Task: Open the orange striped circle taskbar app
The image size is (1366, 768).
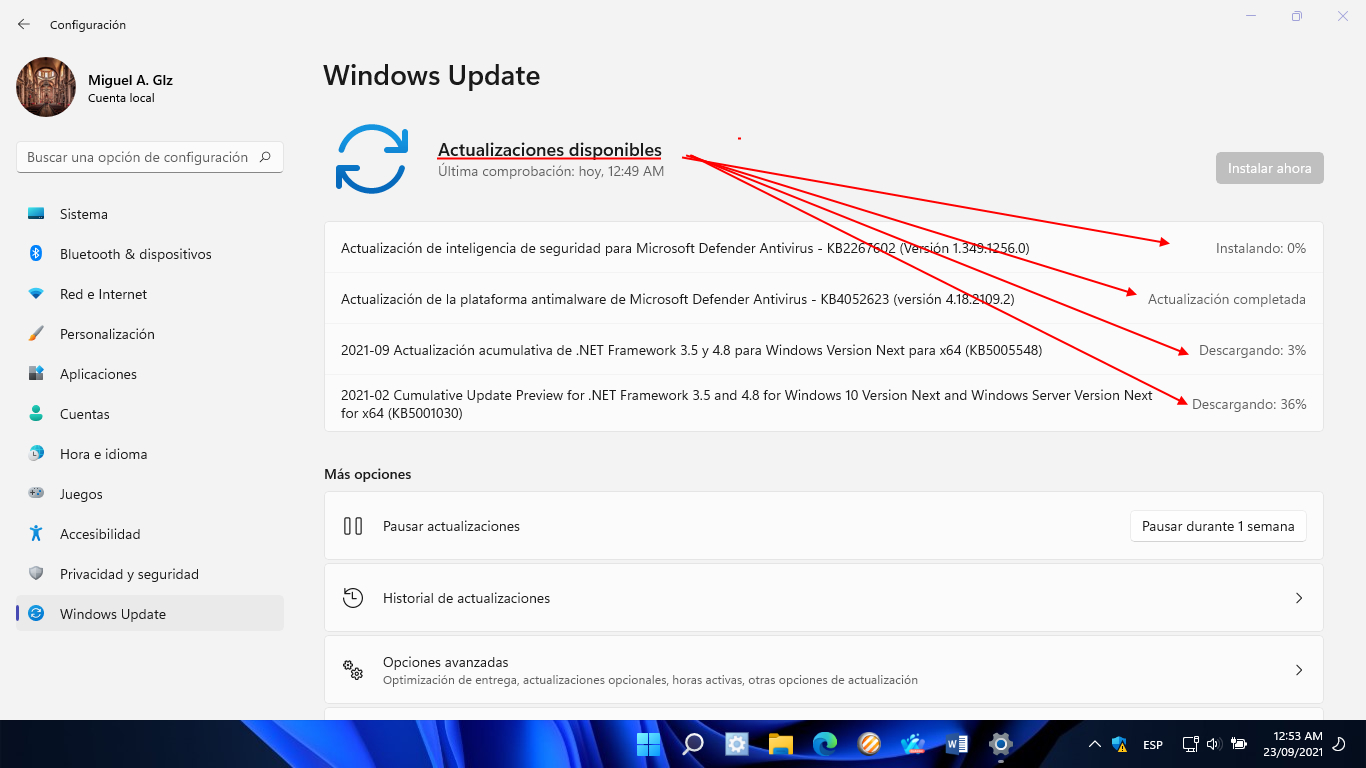Action: [x=869, y=744]
